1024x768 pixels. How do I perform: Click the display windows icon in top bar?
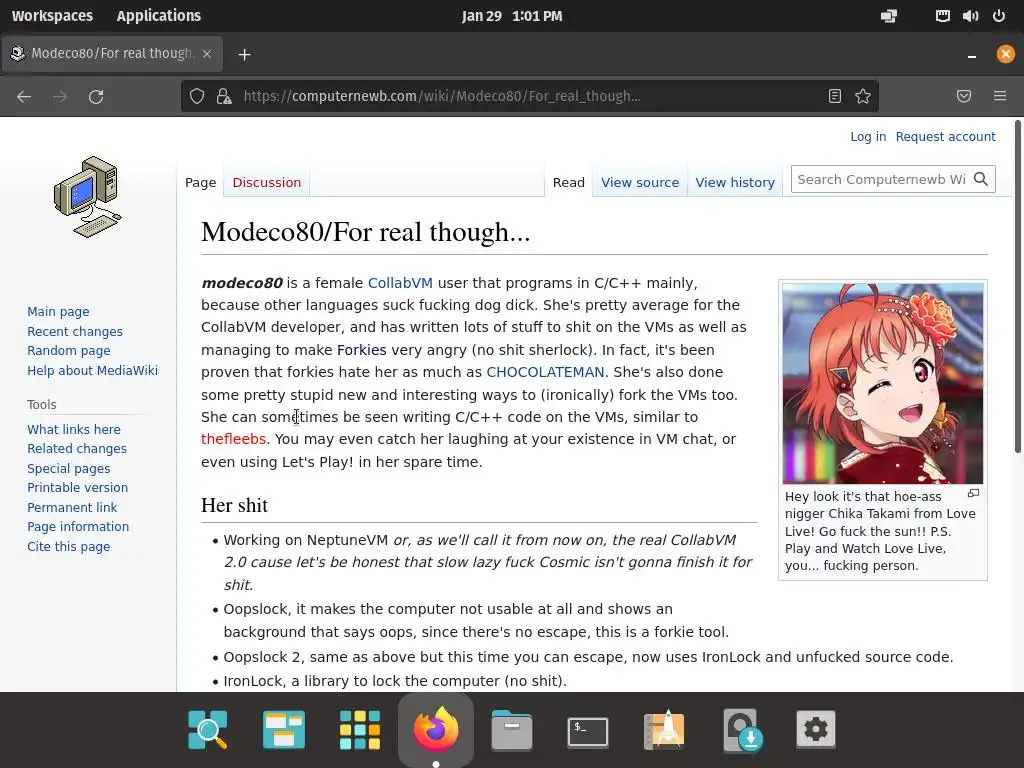(x=889, y=16)
